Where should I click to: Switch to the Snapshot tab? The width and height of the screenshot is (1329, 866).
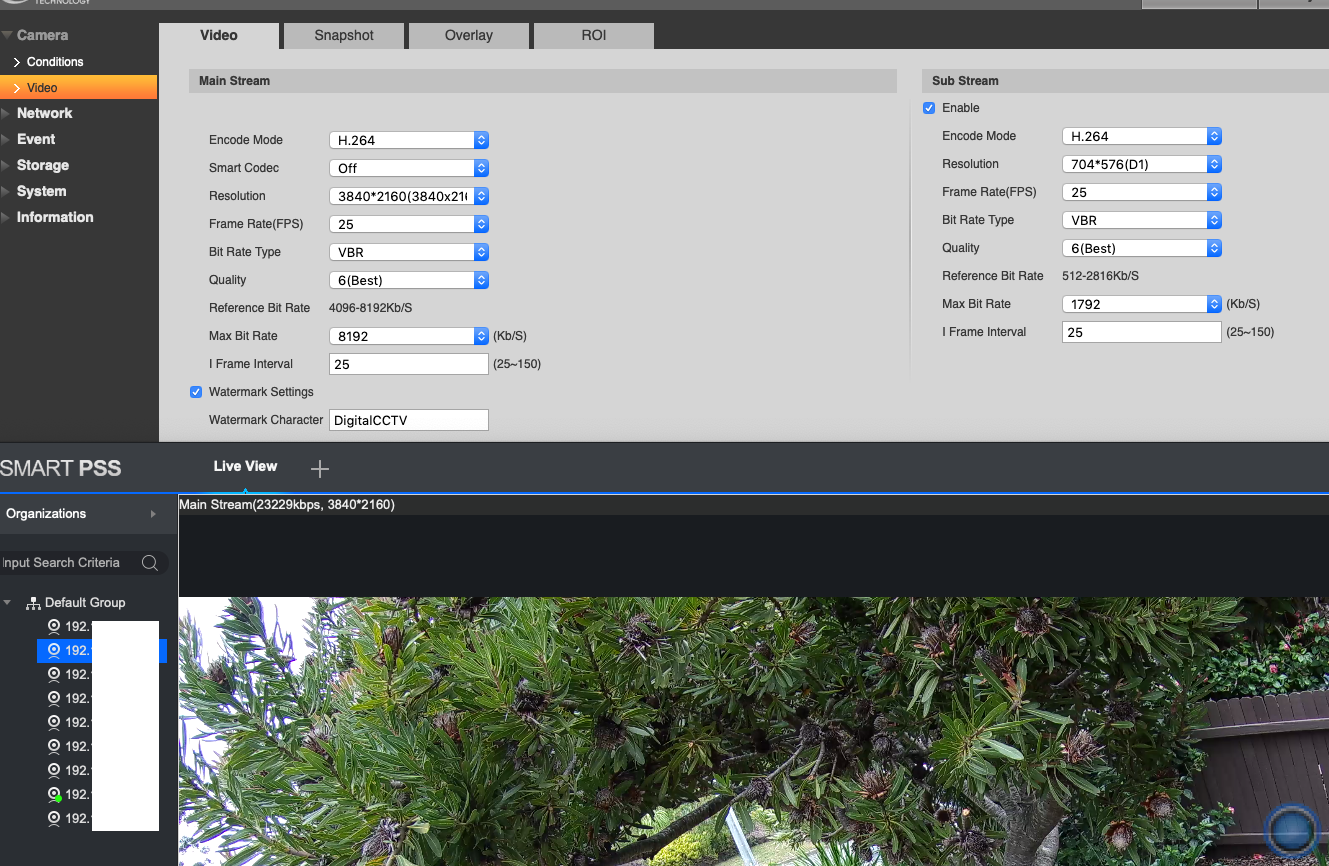pyautogui.click(x=344, y=35)
